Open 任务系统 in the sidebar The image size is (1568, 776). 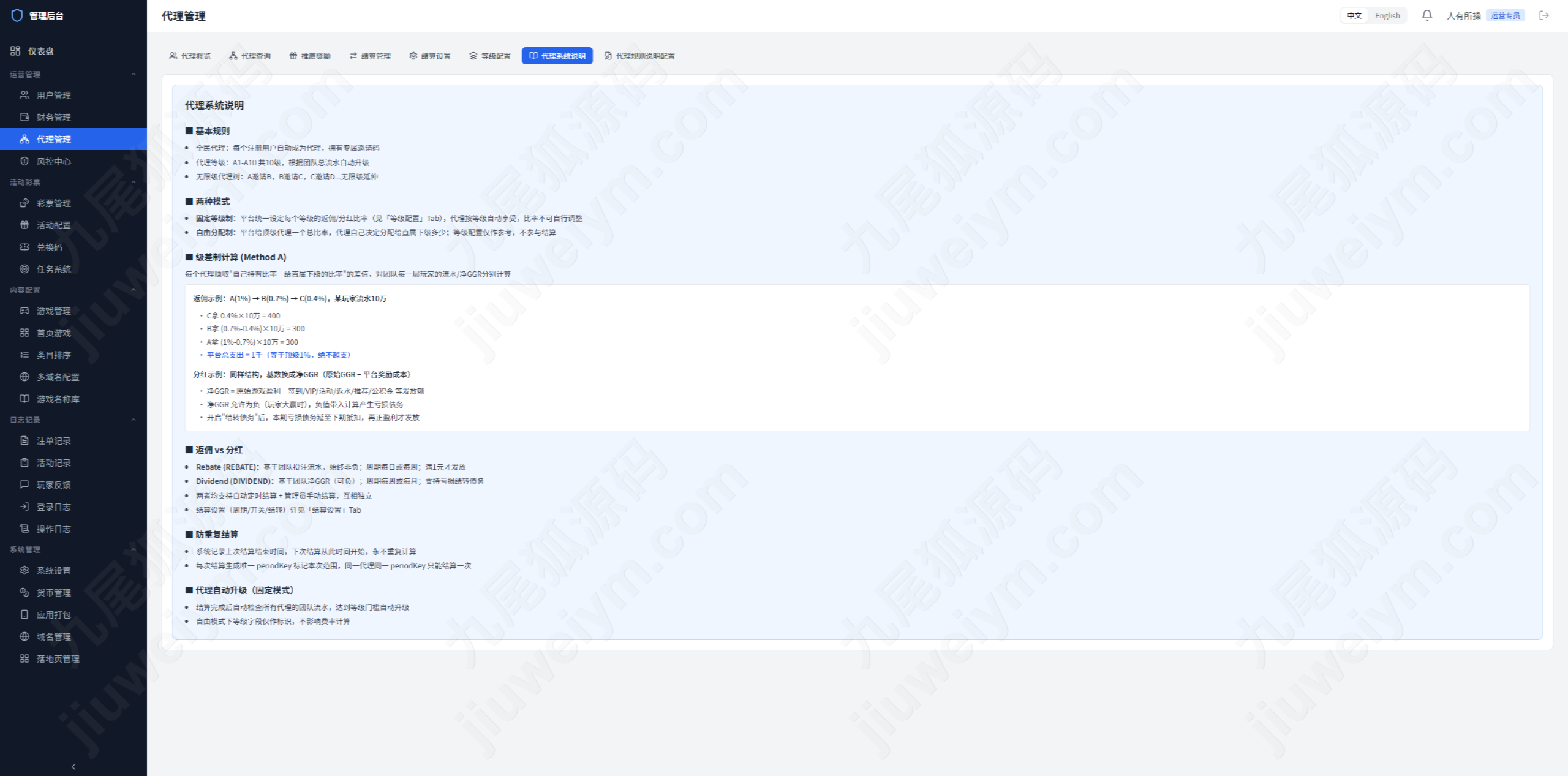click(x=73, y=269)
